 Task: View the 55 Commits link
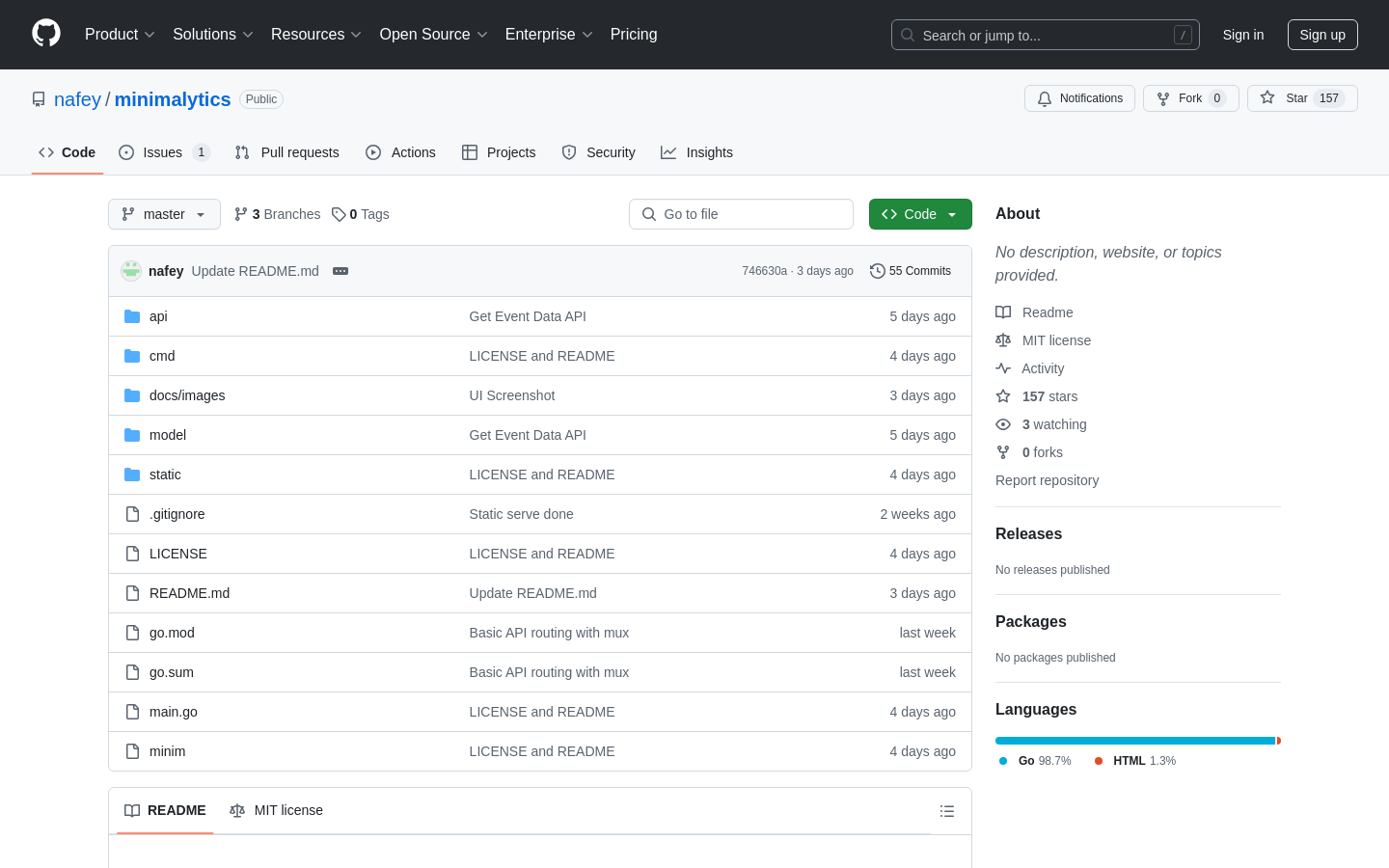click(911, 271)
